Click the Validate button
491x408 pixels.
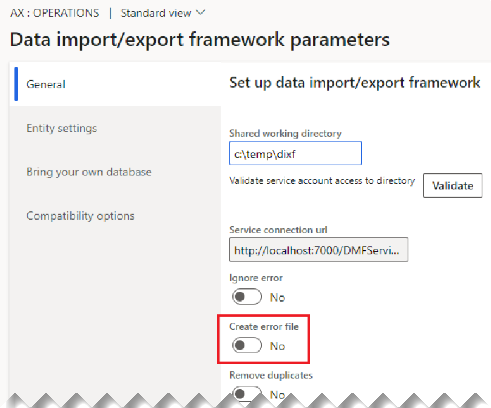453,185
